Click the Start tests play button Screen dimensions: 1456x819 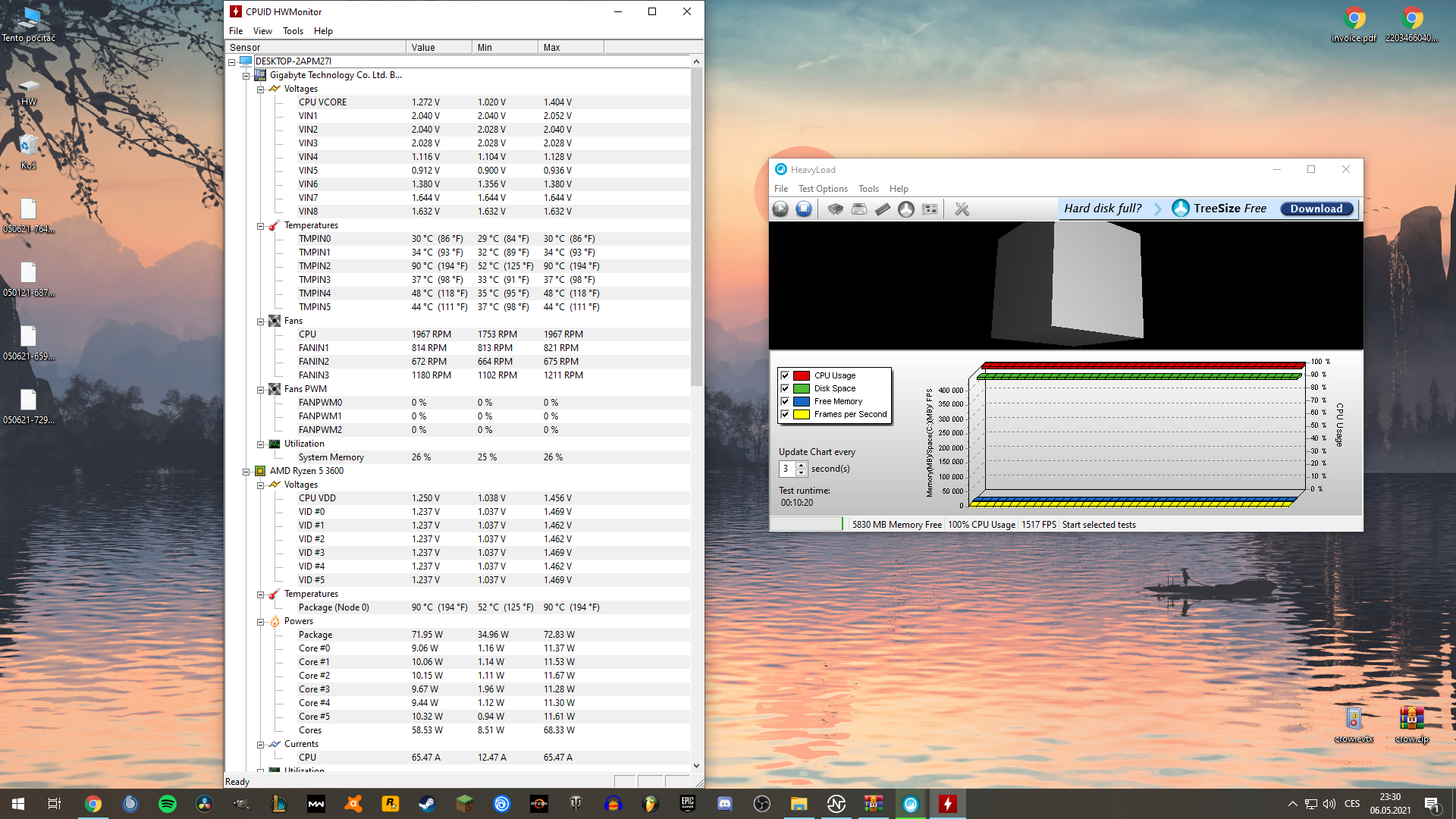(x=780, y=209)
